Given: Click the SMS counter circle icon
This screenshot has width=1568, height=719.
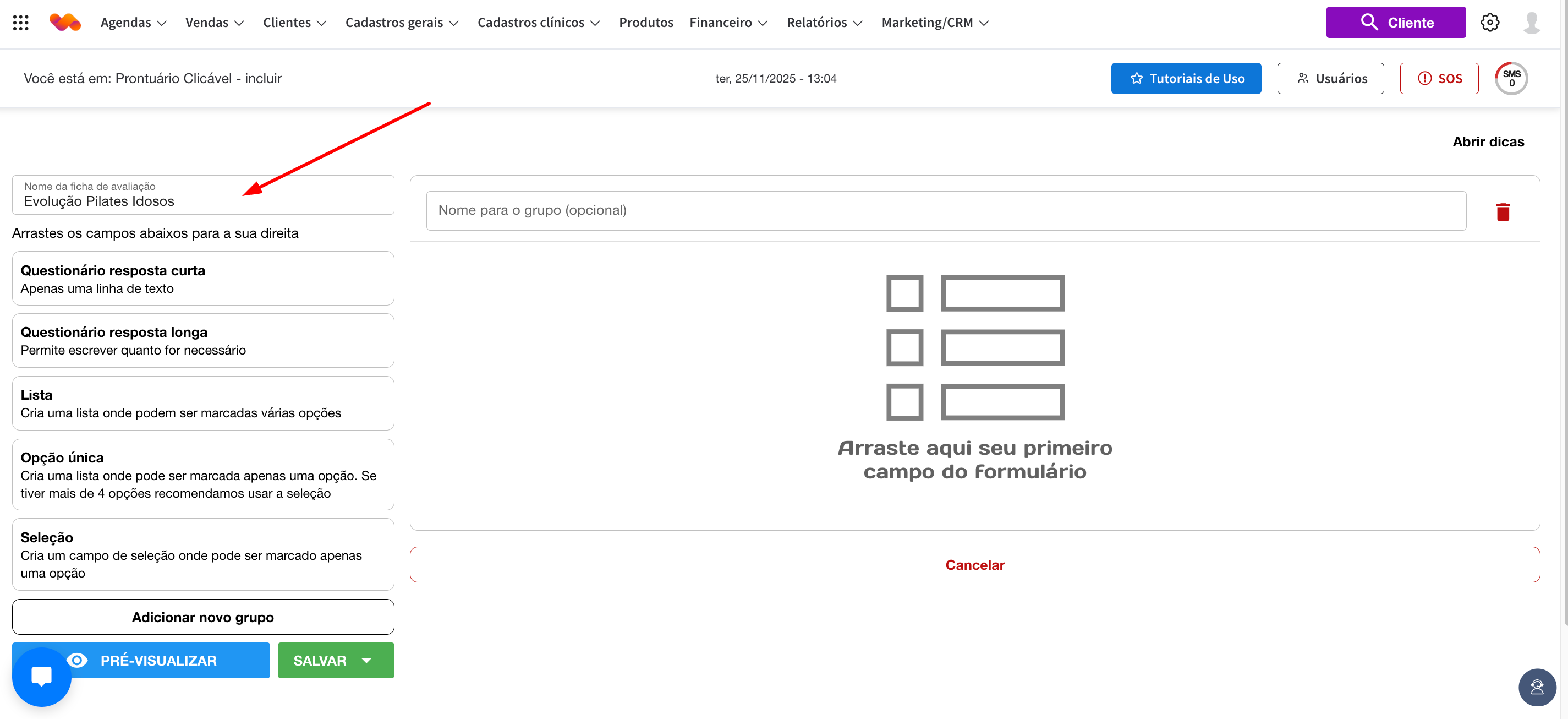Looking at the screenshot, I should 1511,79.
